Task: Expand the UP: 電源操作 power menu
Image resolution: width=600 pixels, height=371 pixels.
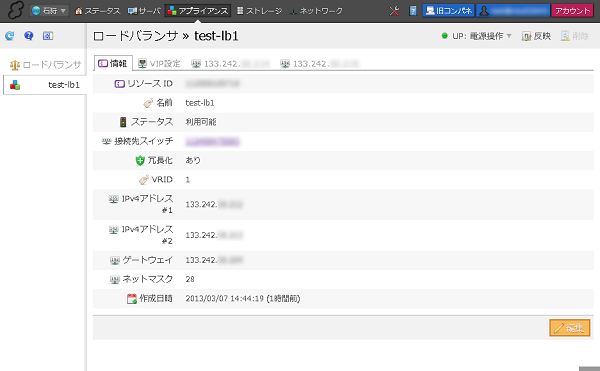Action: tap(476, 36)
